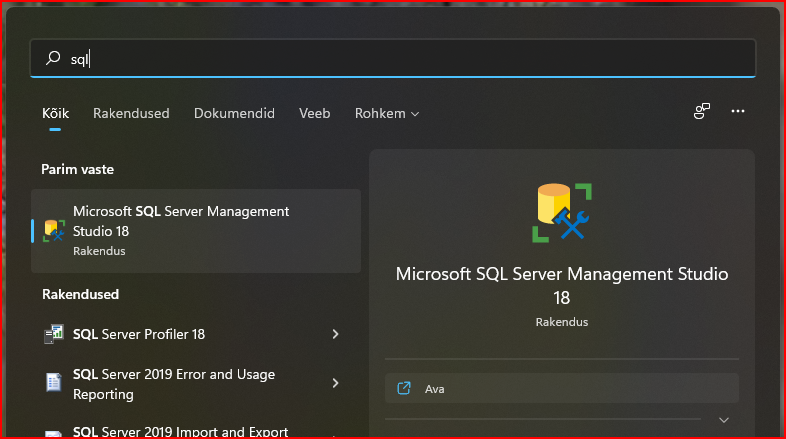
Task: Click the search magnifier icon
Action: [x=53, y=58]
